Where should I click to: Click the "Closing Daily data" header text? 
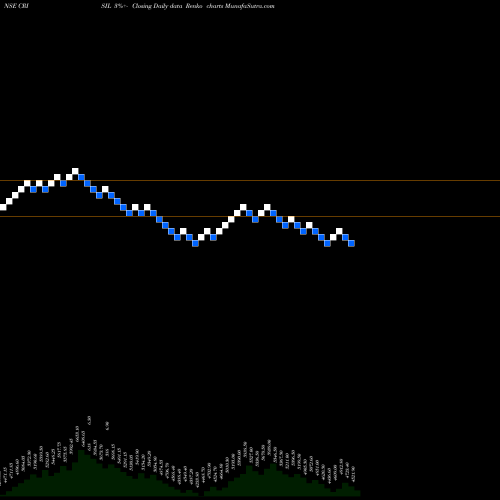[157, 6]
